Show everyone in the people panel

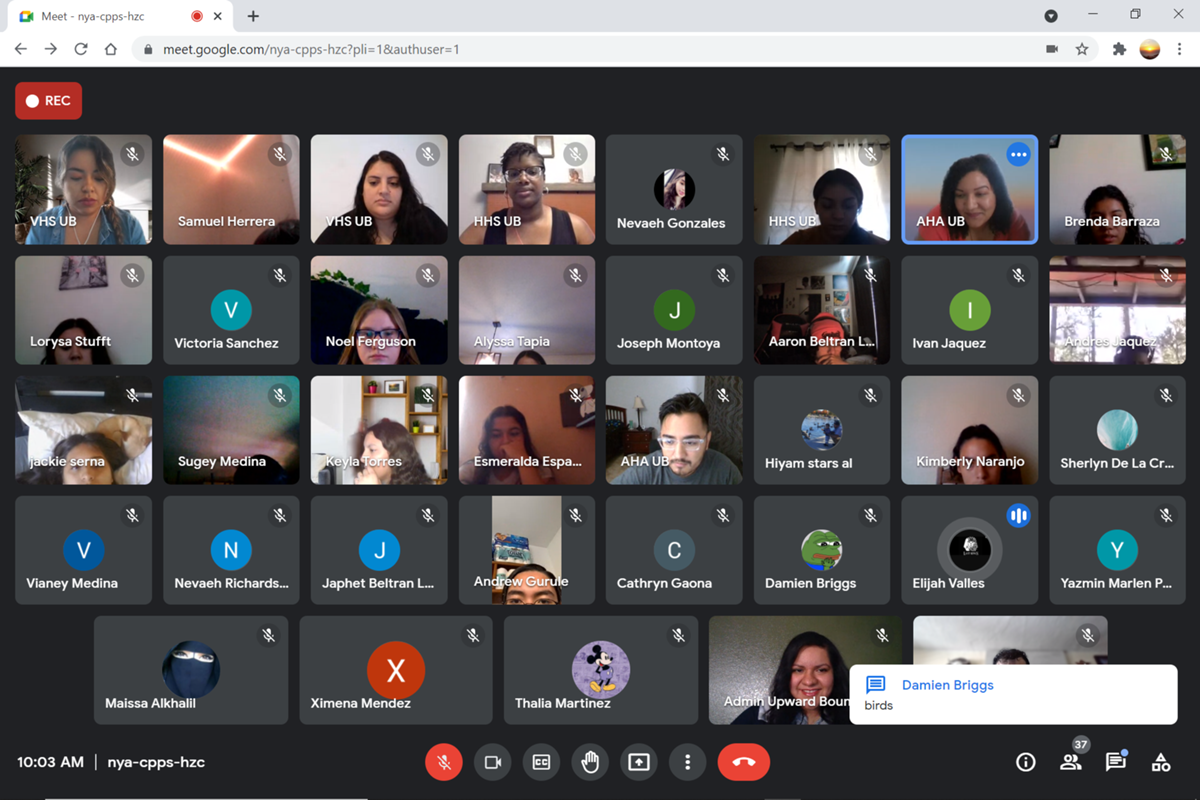point(1071,762)
